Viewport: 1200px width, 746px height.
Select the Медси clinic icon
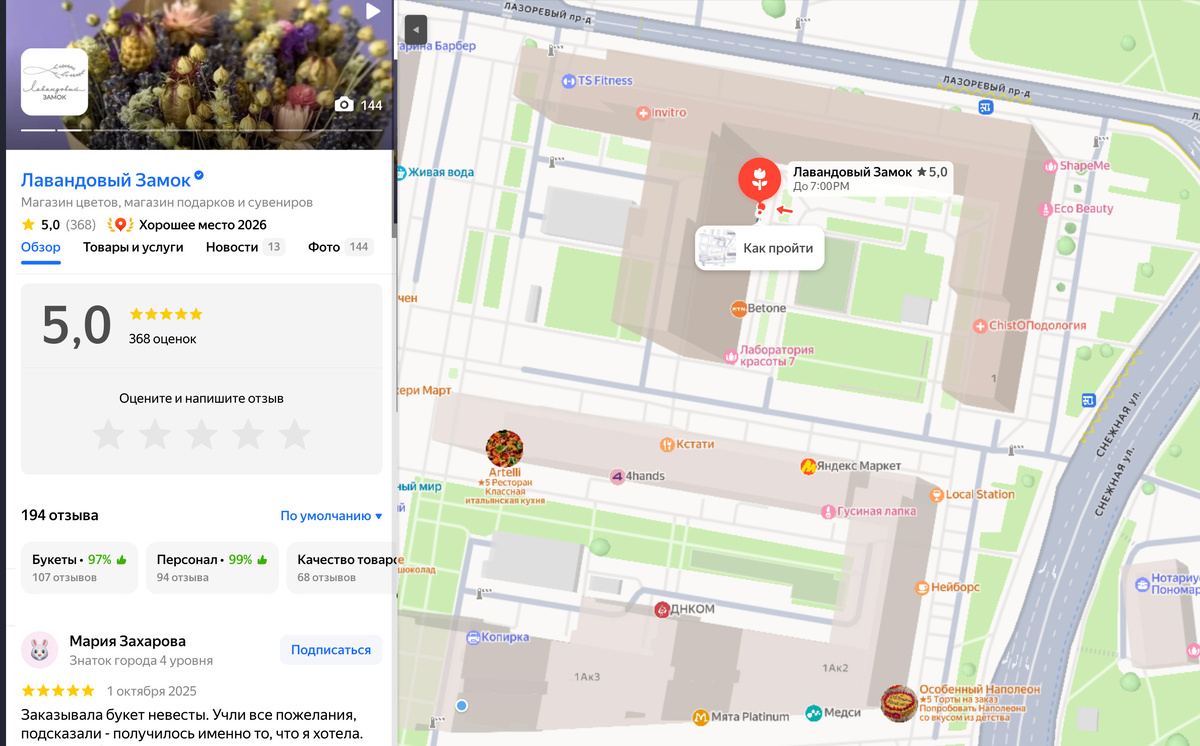click(814, 714)
